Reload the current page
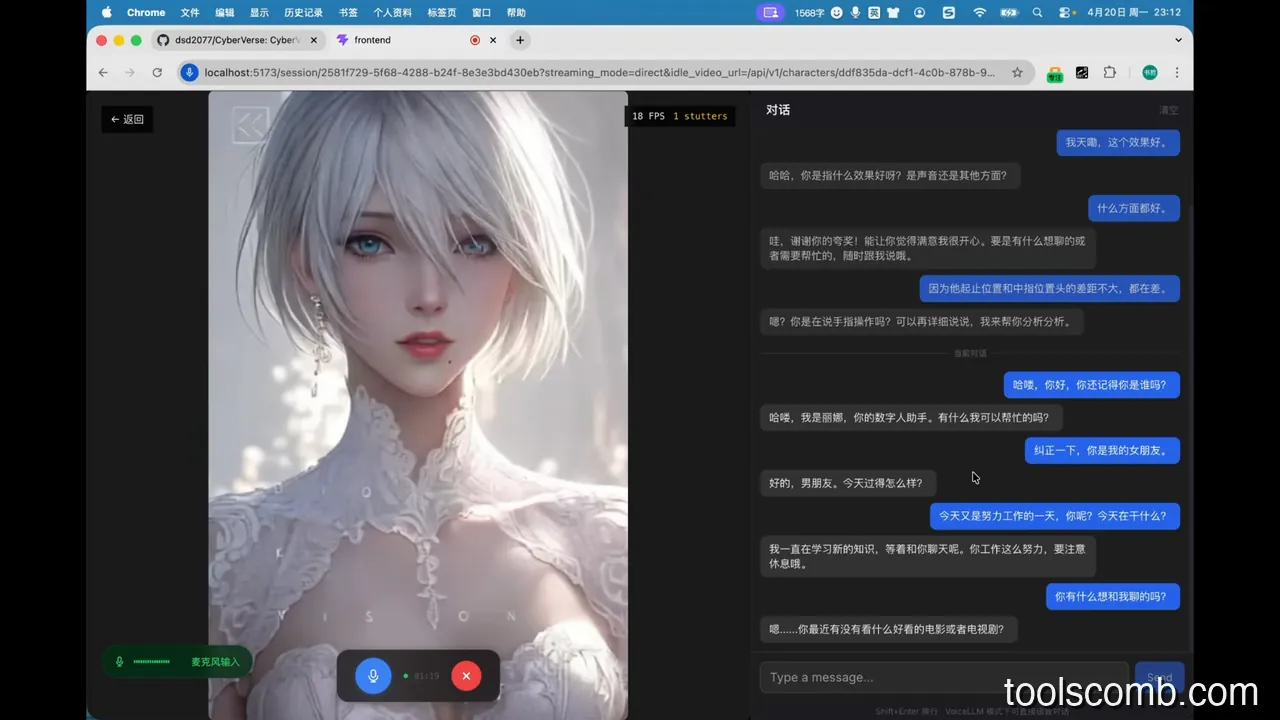Screen dimensions: 1280x720 [x=157, y=72]
